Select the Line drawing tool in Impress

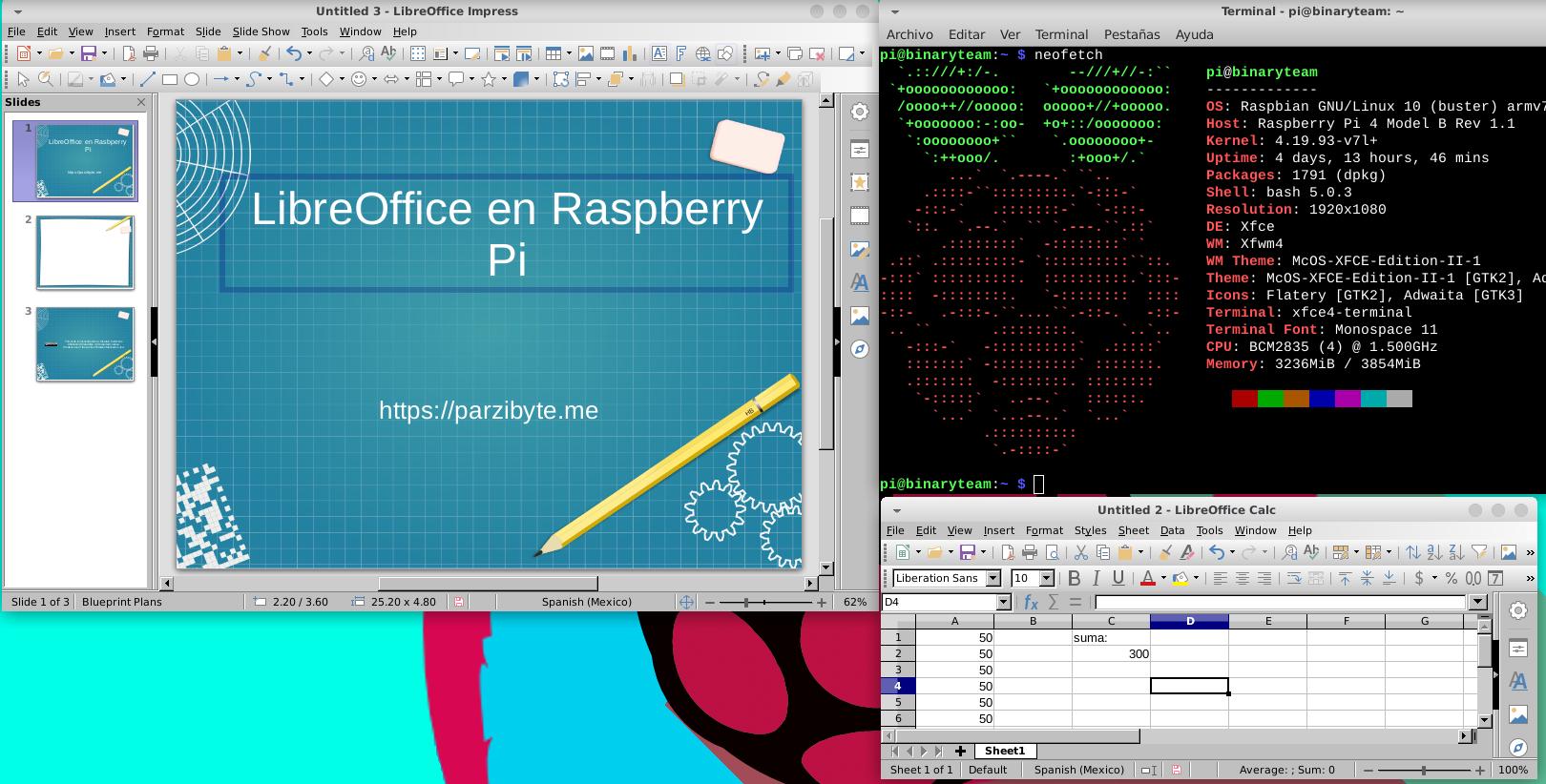pos(147,79)
